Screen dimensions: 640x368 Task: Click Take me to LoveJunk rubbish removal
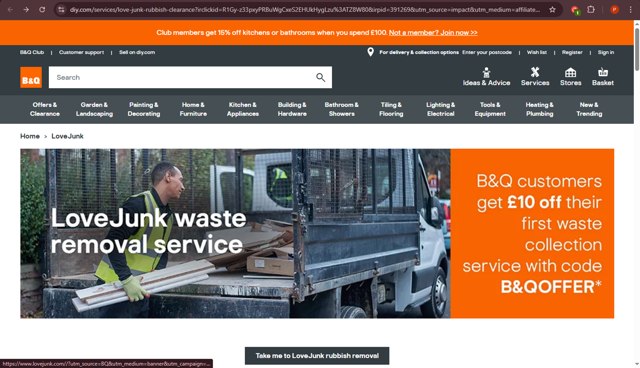[x=317, y=356]
